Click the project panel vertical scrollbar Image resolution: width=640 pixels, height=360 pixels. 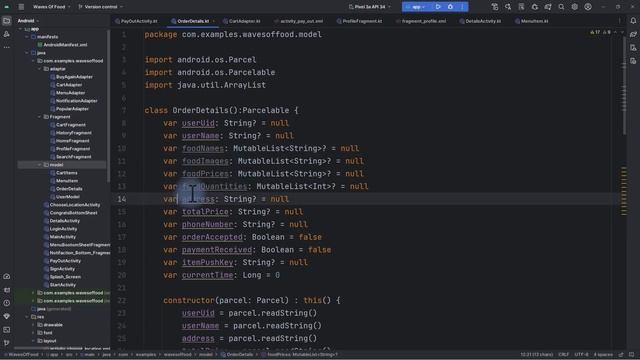point(108,106)
